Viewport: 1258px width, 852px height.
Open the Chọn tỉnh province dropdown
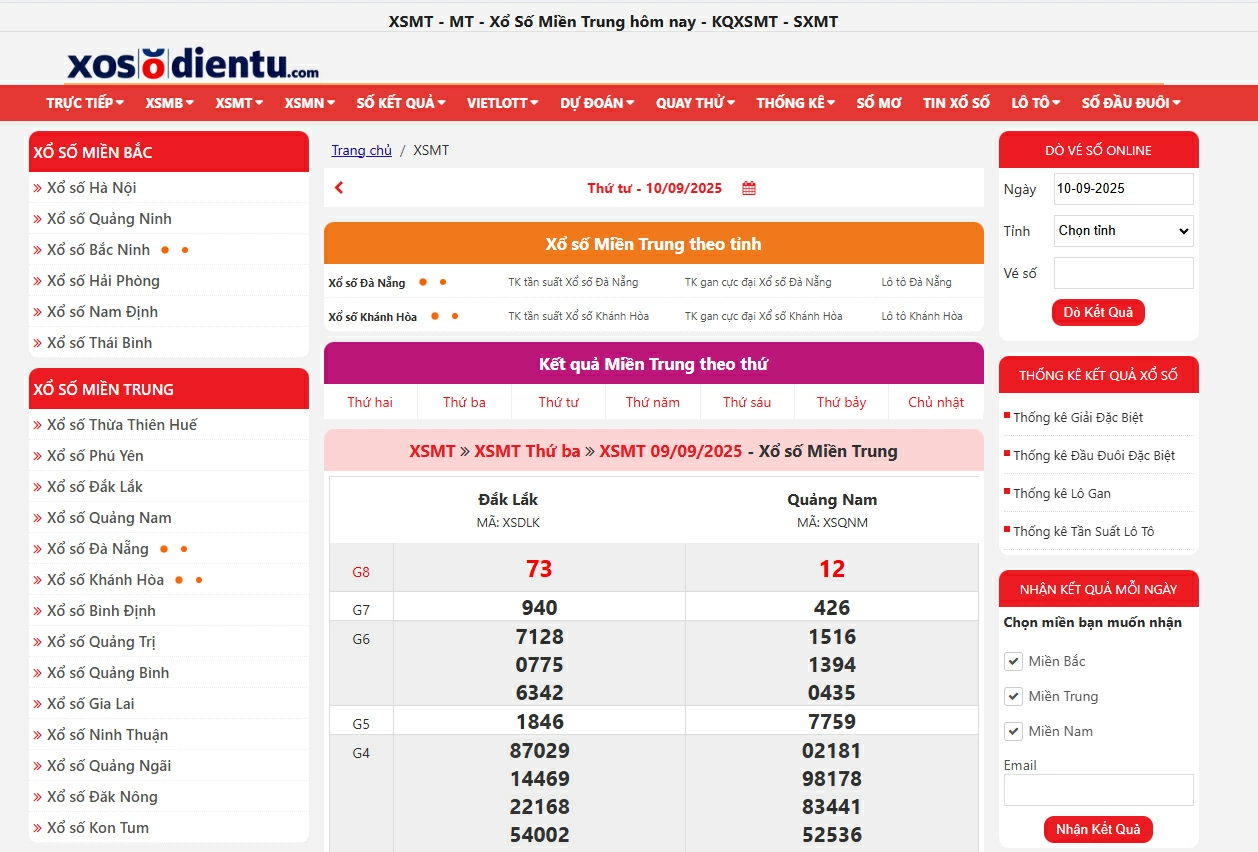1123,231
